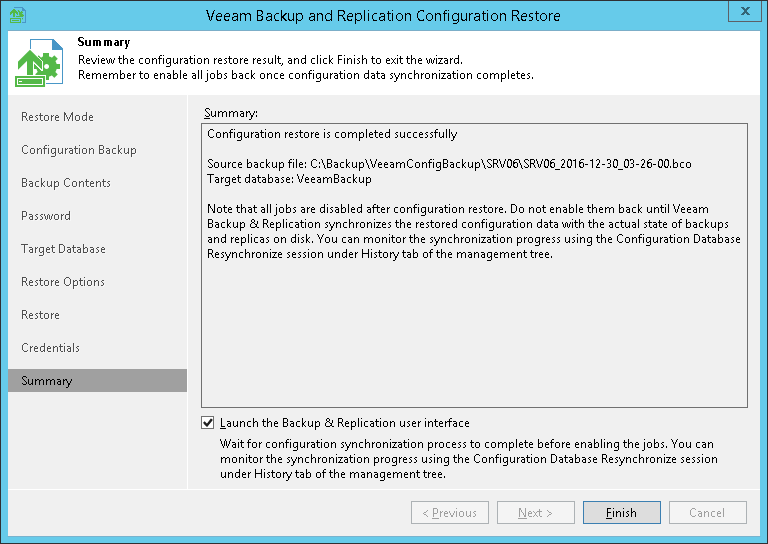Open the Restore Options step

[x=63, y=282]
